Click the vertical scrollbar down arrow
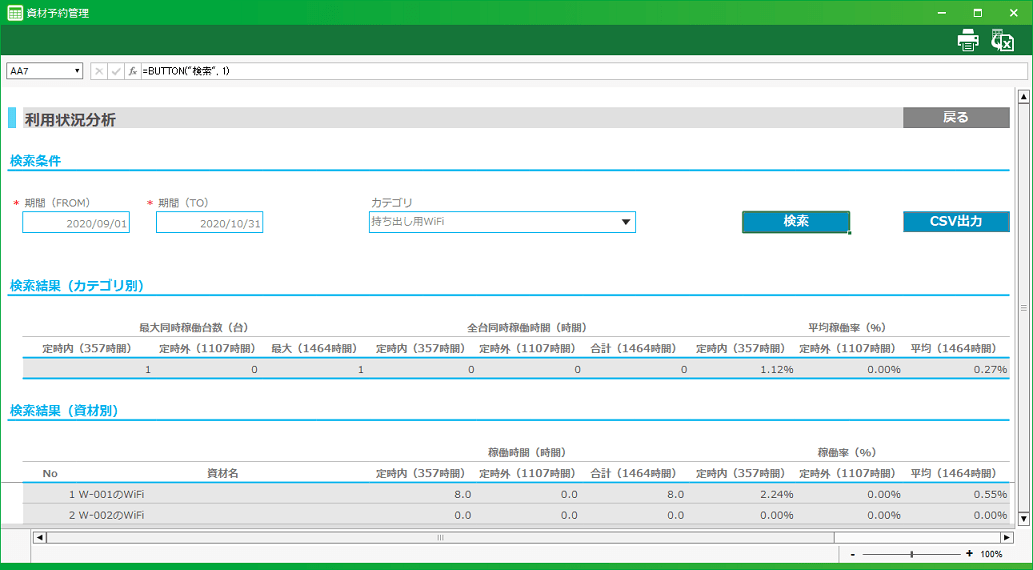Screen dimensions: 1033x570 point(1023,518)
